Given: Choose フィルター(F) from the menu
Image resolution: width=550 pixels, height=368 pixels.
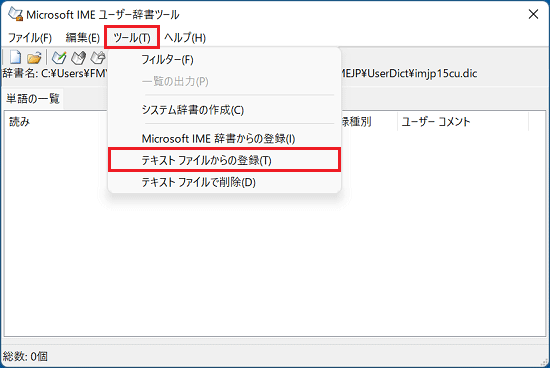Looking at the screenshot, I should 224,60.
